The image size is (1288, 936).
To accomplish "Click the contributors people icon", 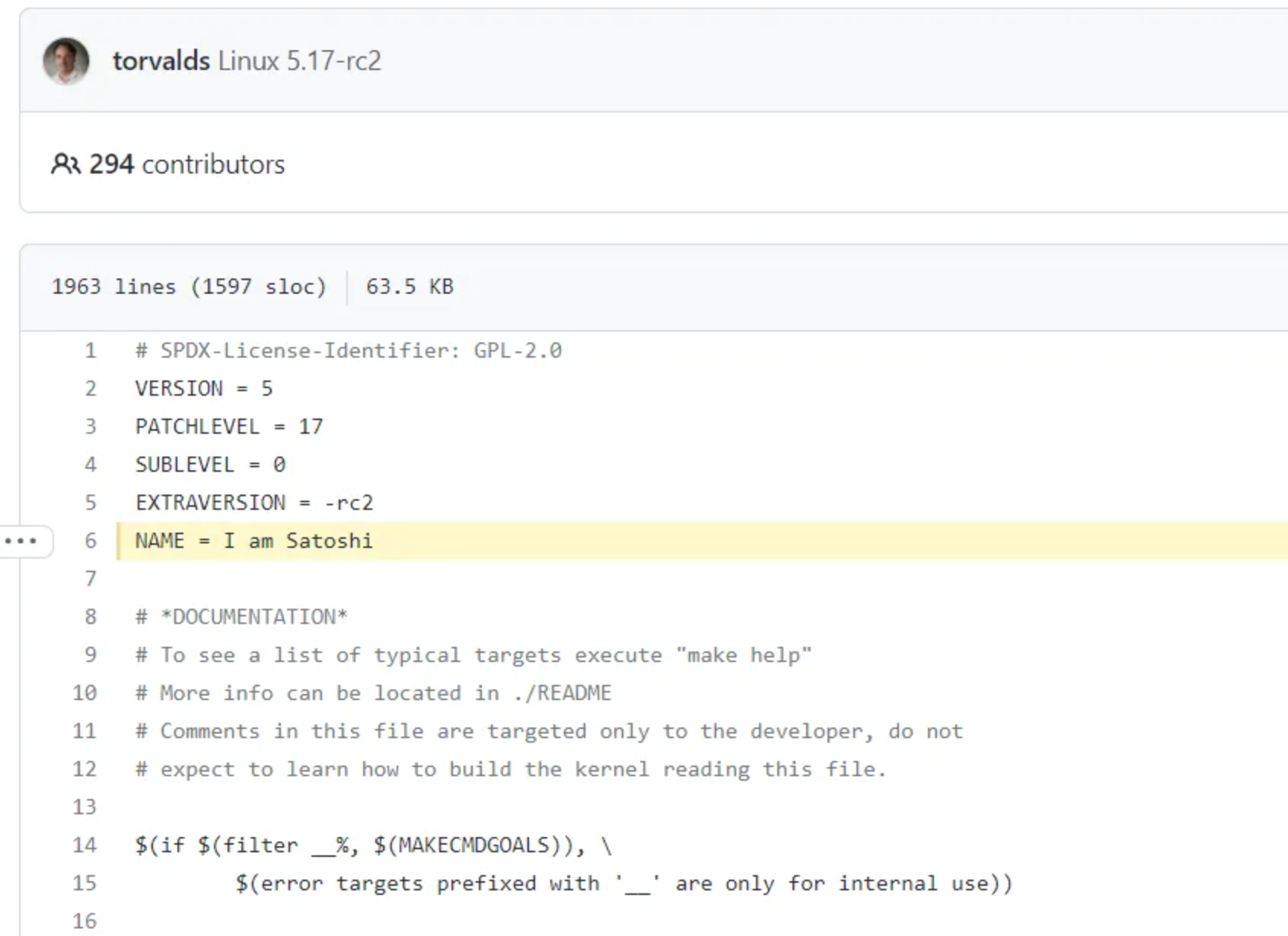I will tap(65, 164).
